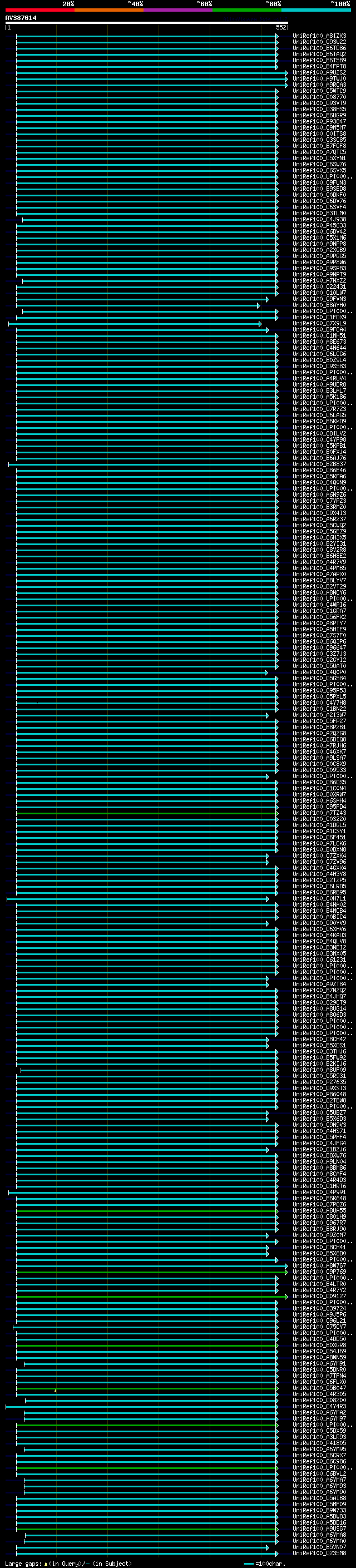Screen dimensions: 356x1568
Task: Select the UniRef100_C4J938 label
Action: [x=319, y=219]
